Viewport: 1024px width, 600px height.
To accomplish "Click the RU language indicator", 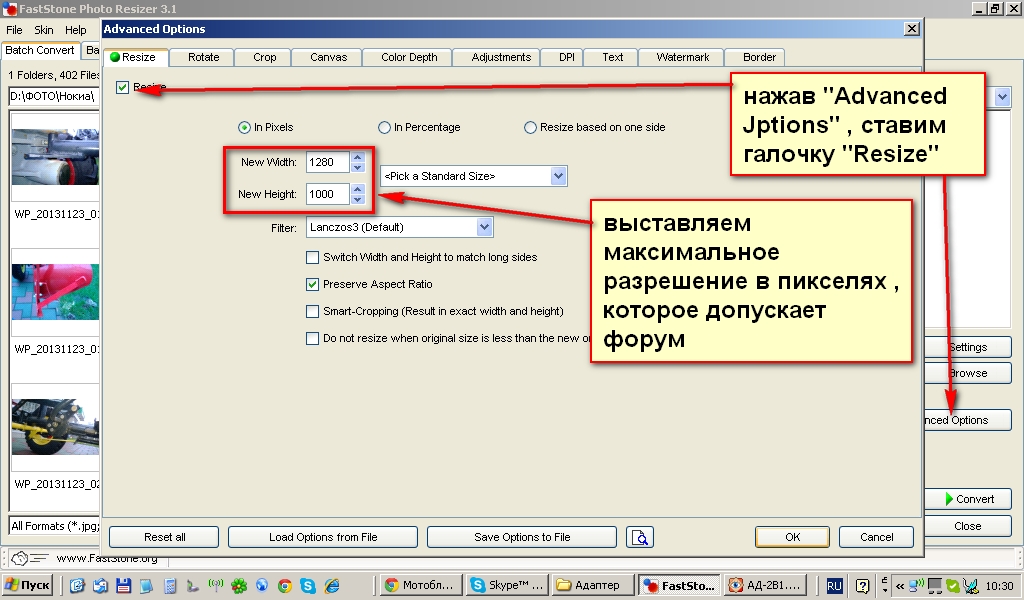I will pyautogui.click(x=834, y=586).
